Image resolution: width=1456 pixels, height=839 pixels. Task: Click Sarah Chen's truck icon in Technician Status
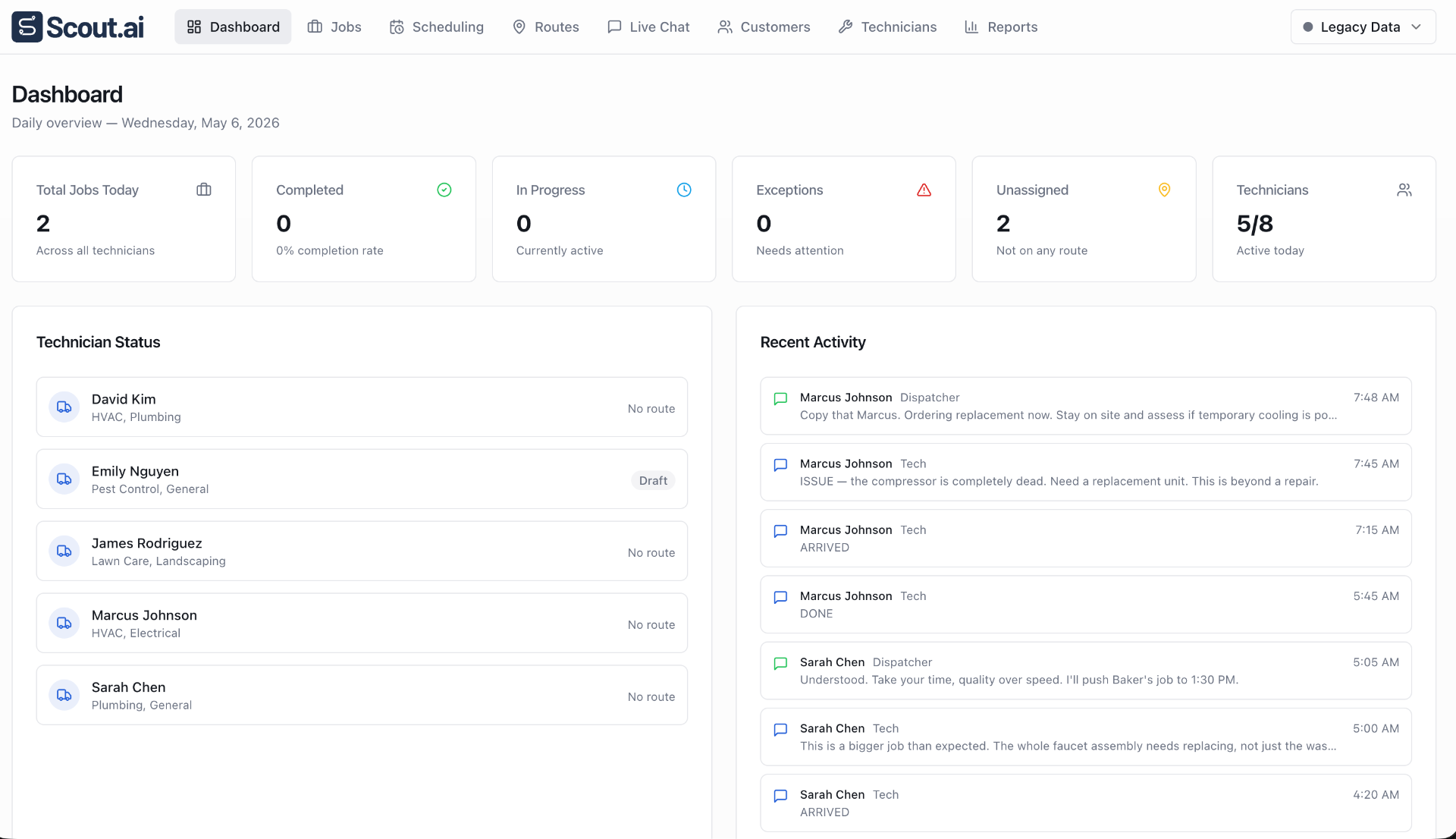(x=64, y=696)
